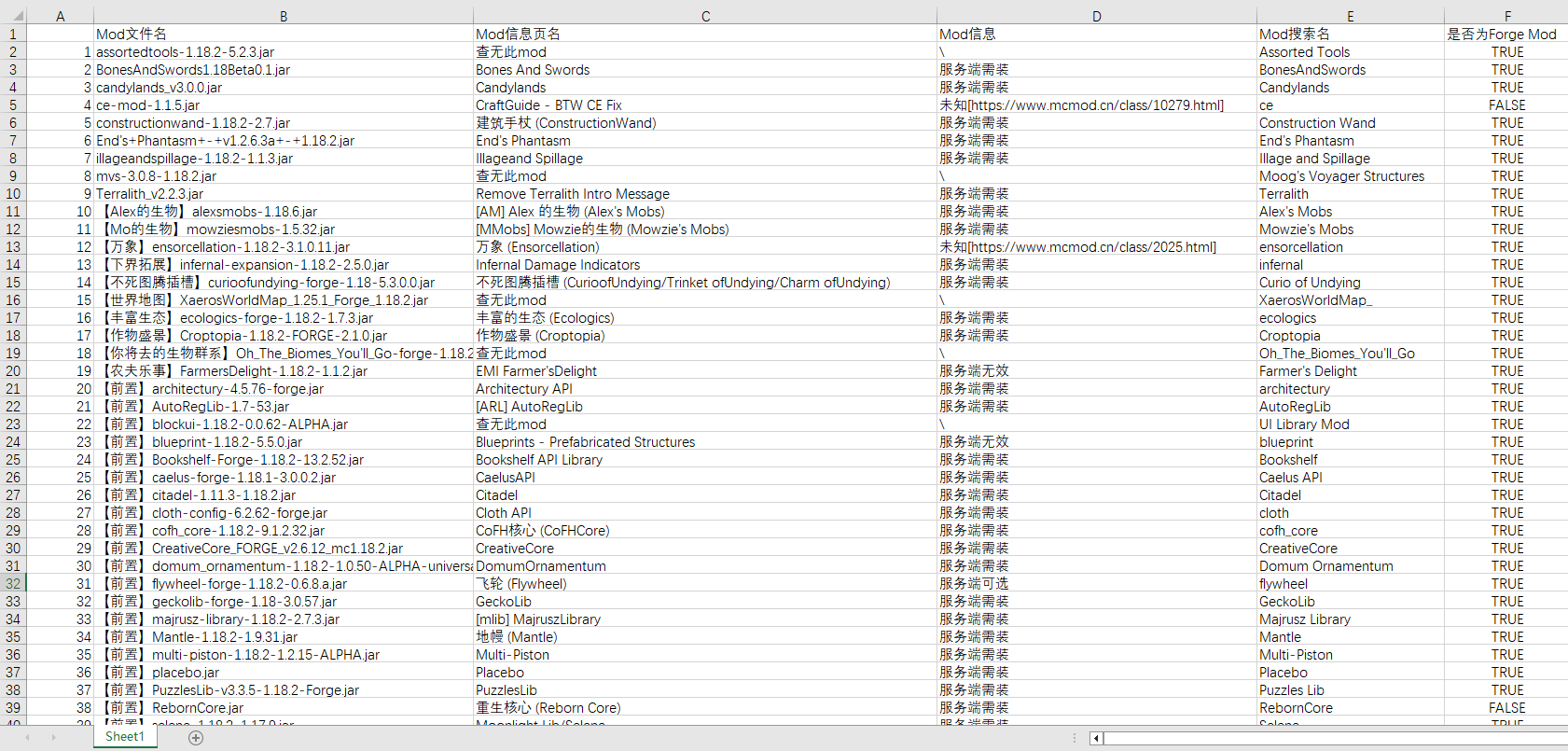The width and height of the screenshot is (1568, 751).
Task: Click cell '[ARL] AutoRegLib'
Action: point(705,407)
